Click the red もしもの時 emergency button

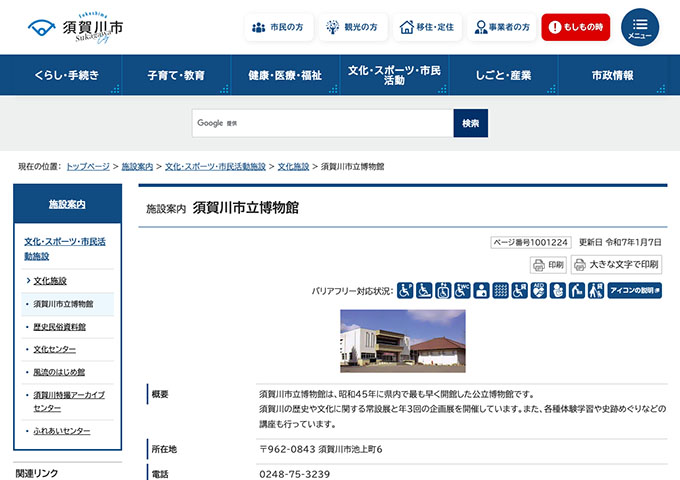[575, 27]
